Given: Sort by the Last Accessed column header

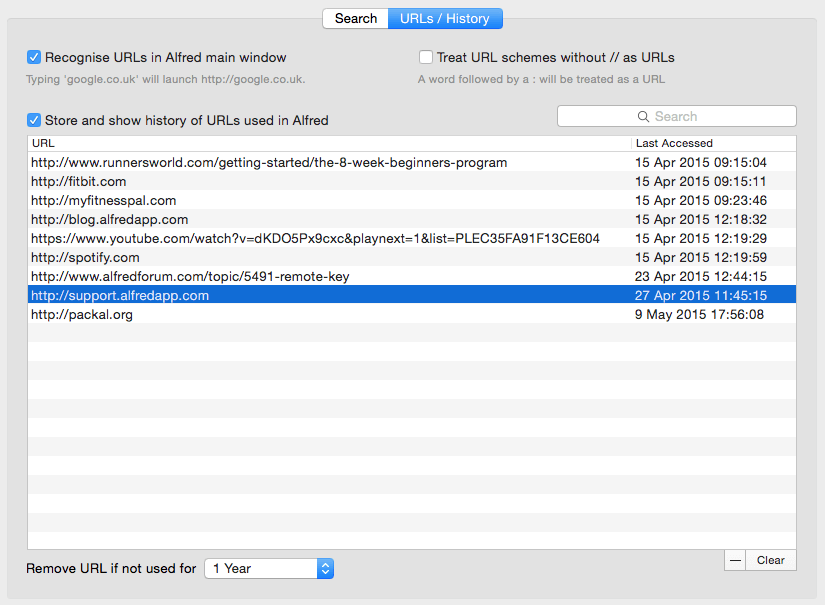Looking at the screenshot, I should [x=714, y=143].
